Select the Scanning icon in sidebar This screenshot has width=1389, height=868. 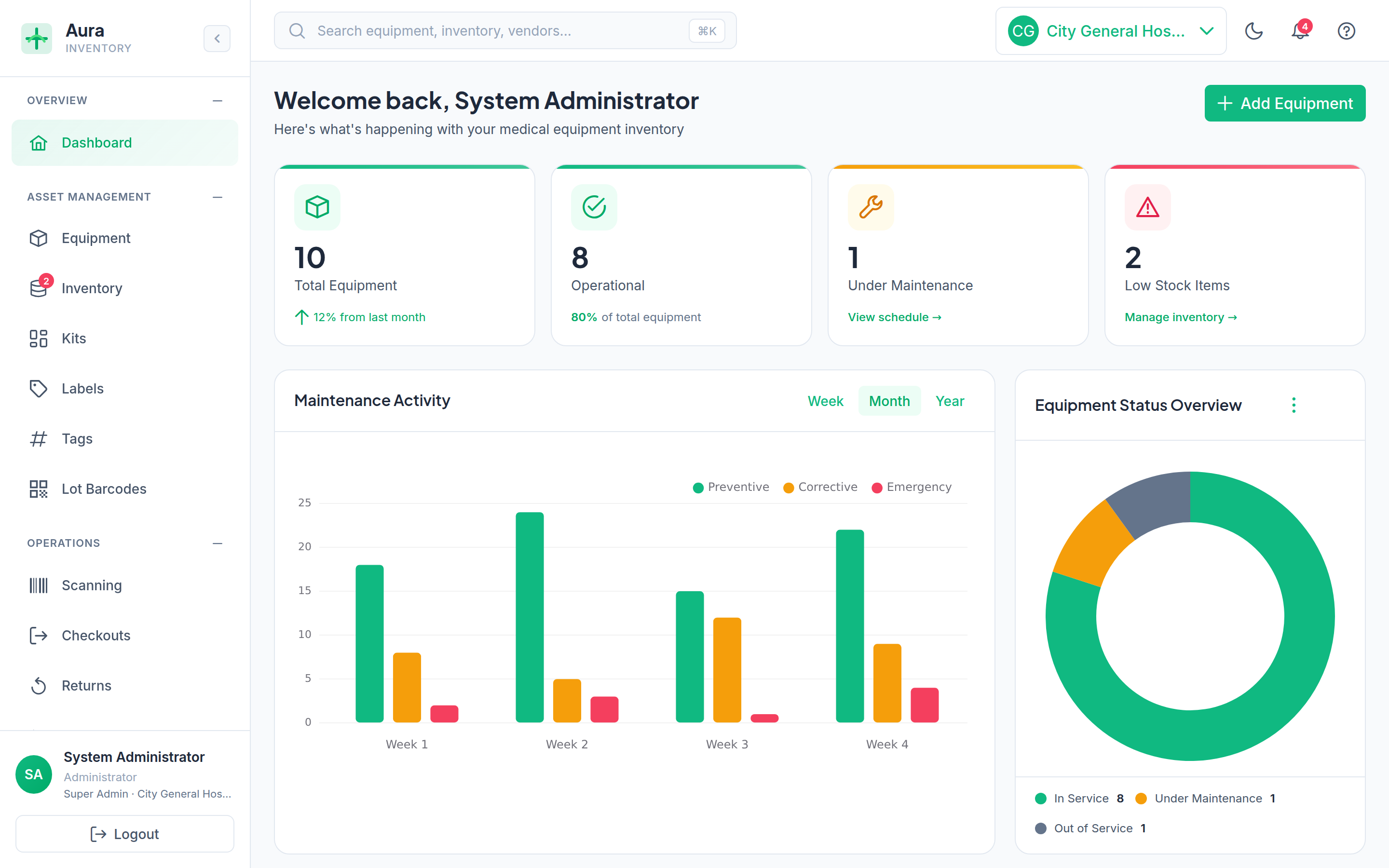pyautogui.click(x=39, y=585)
